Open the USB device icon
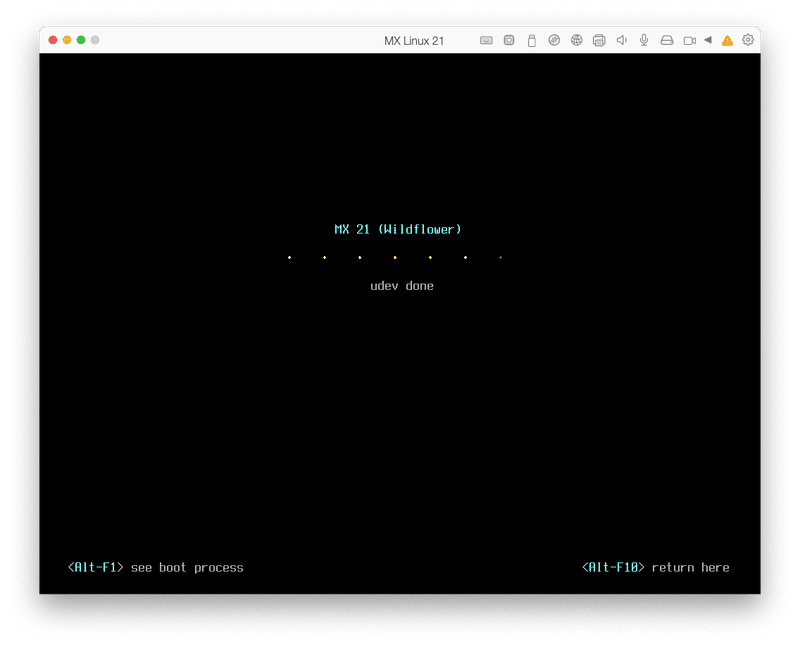This screenshot has height=646, width=800. [532, 40]
